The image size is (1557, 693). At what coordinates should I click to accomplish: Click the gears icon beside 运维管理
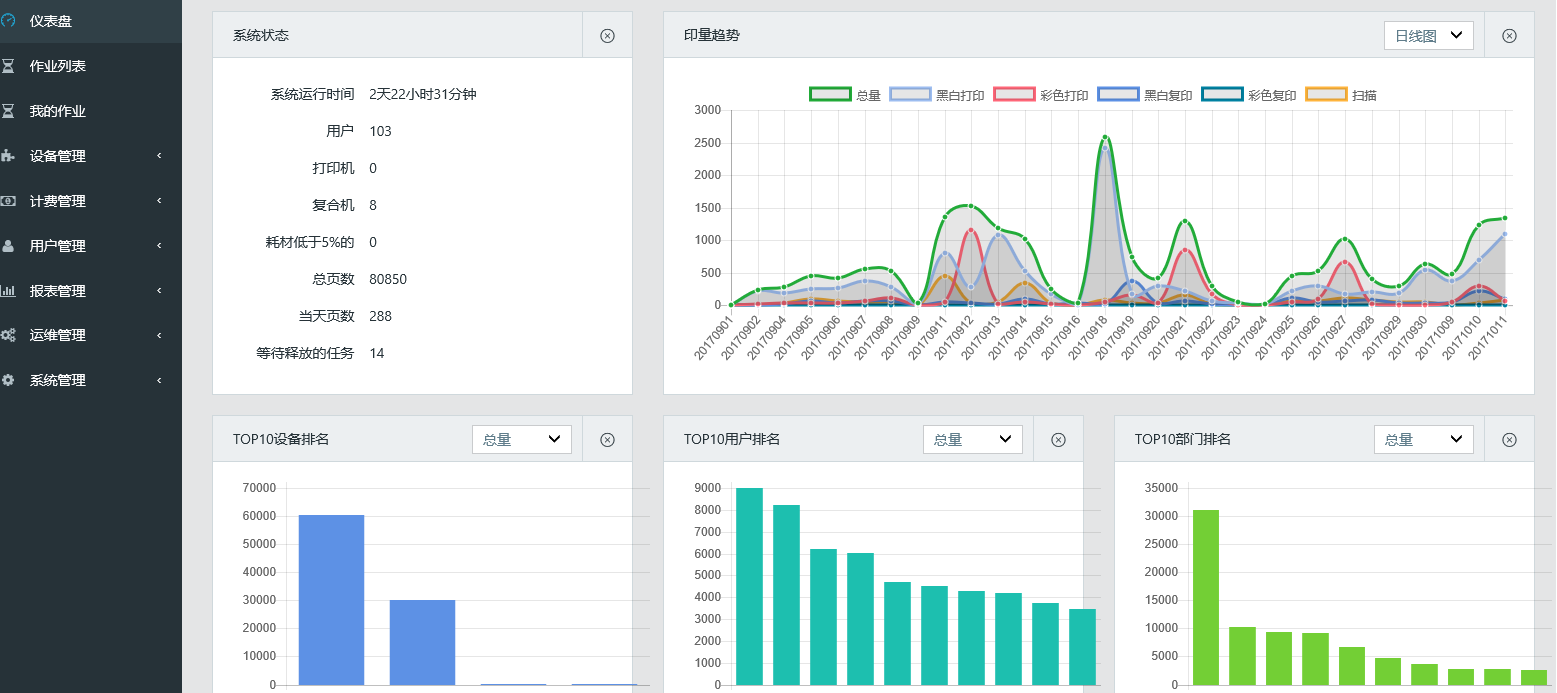tap(8, 336)
